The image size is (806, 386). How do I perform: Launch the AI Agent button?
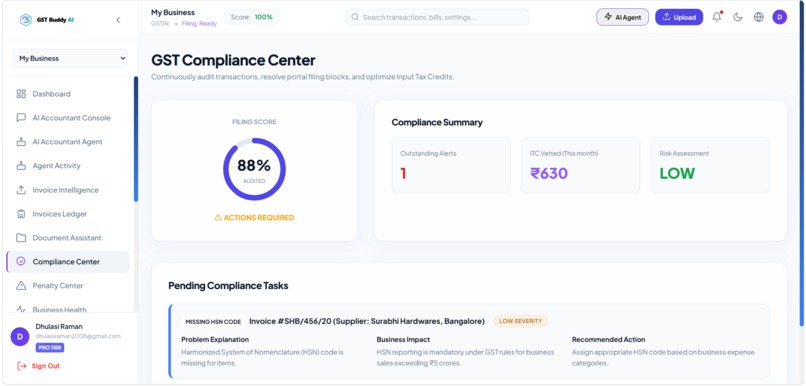[622, 17]
